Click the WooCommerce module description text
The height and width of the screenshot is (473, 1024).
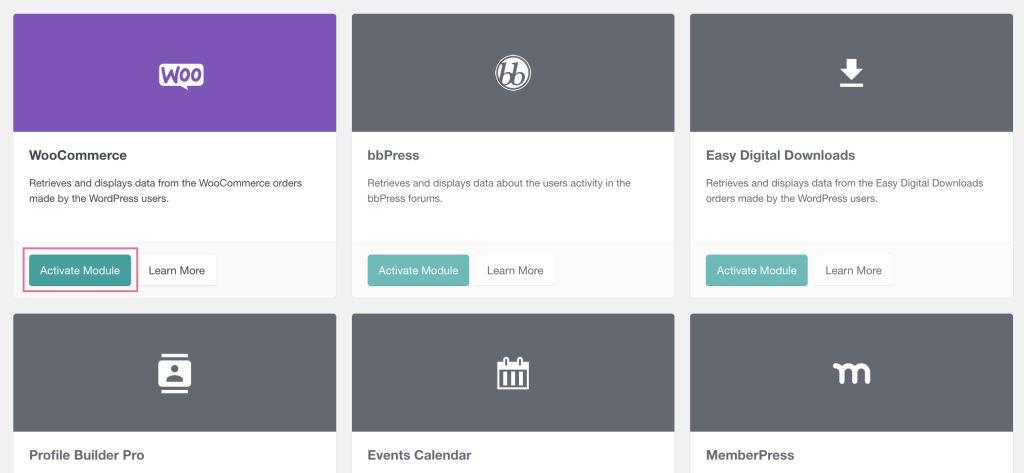point(165,191)
